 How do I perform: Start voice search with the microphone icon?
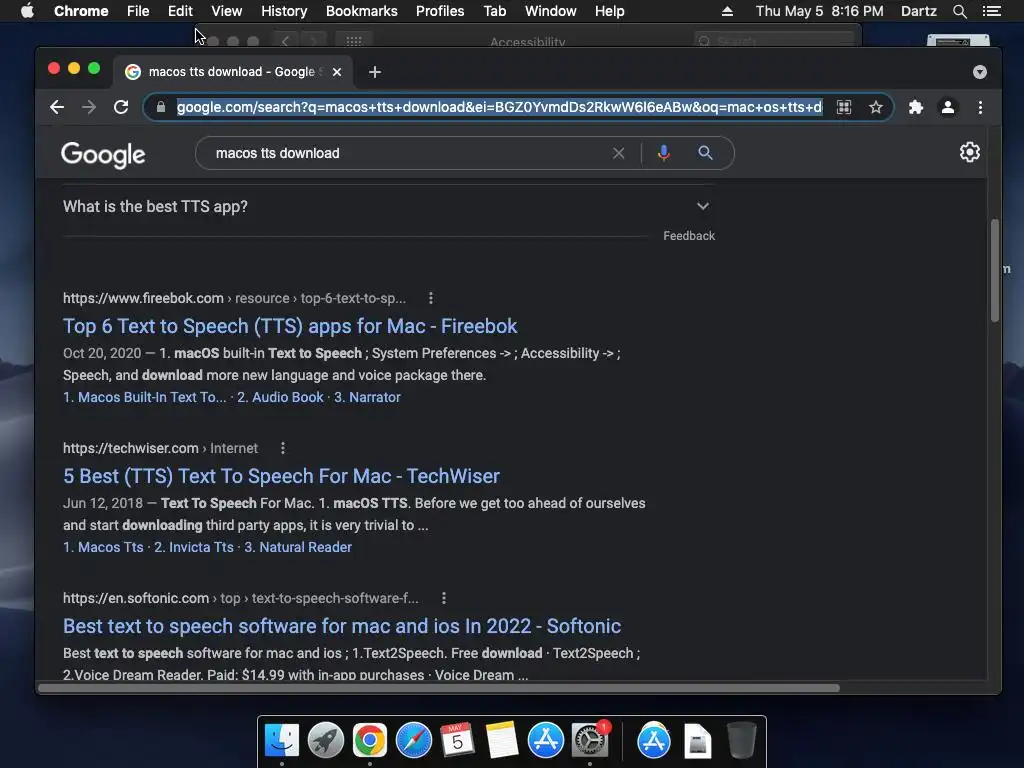click(664, 153)
